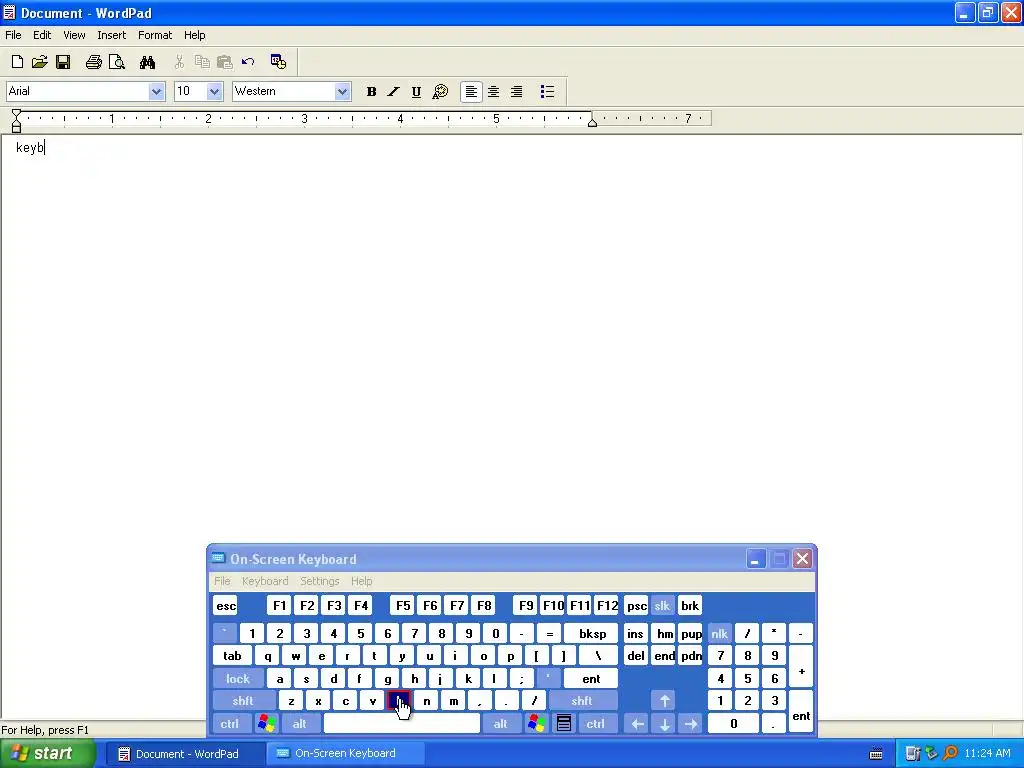Image resolution: width=1024 pixels, height=768 pixels.
Task: Expand the Western script dropdown
Action: [x=342, y=91]
